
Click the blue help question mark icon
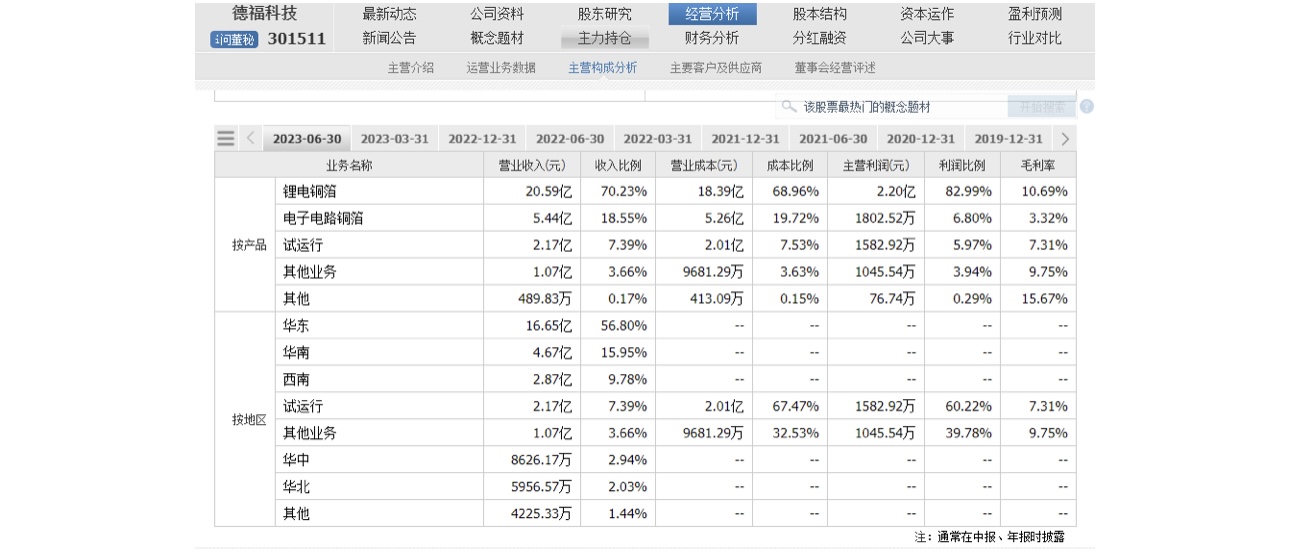point(1086,107)
